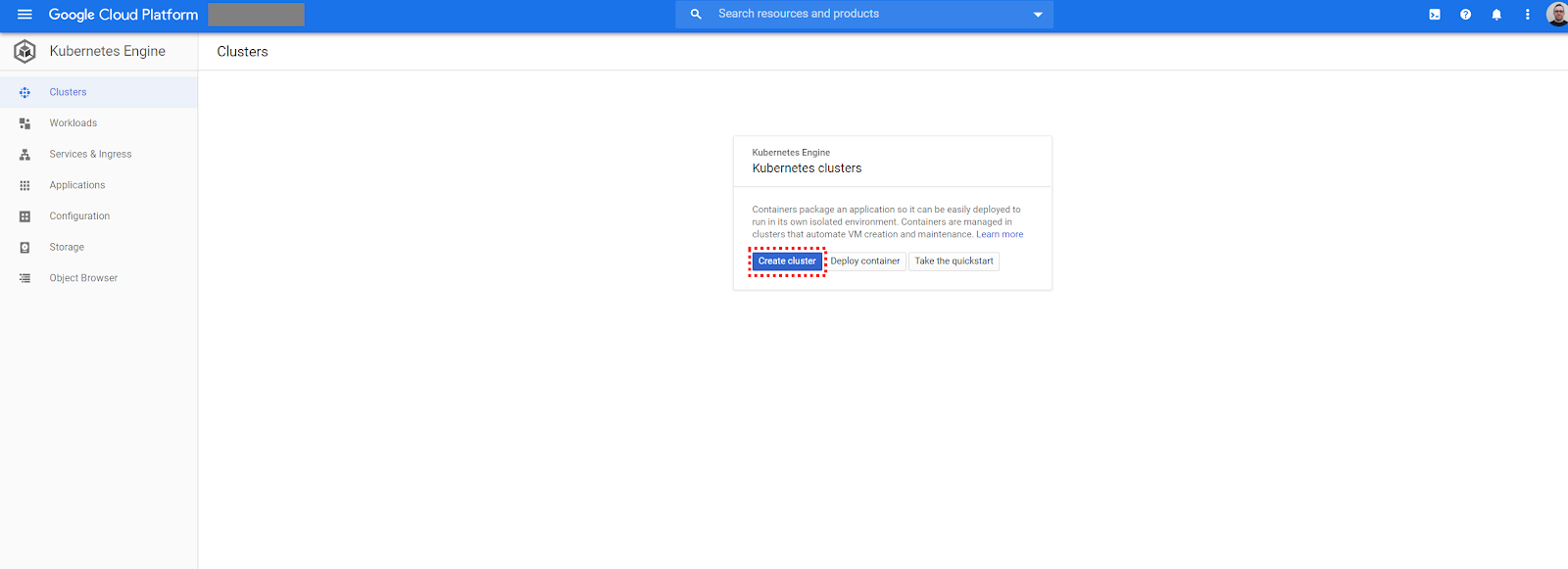Open the hamburger navigation menu
The image size is (1568, 569).
[24, 15]
